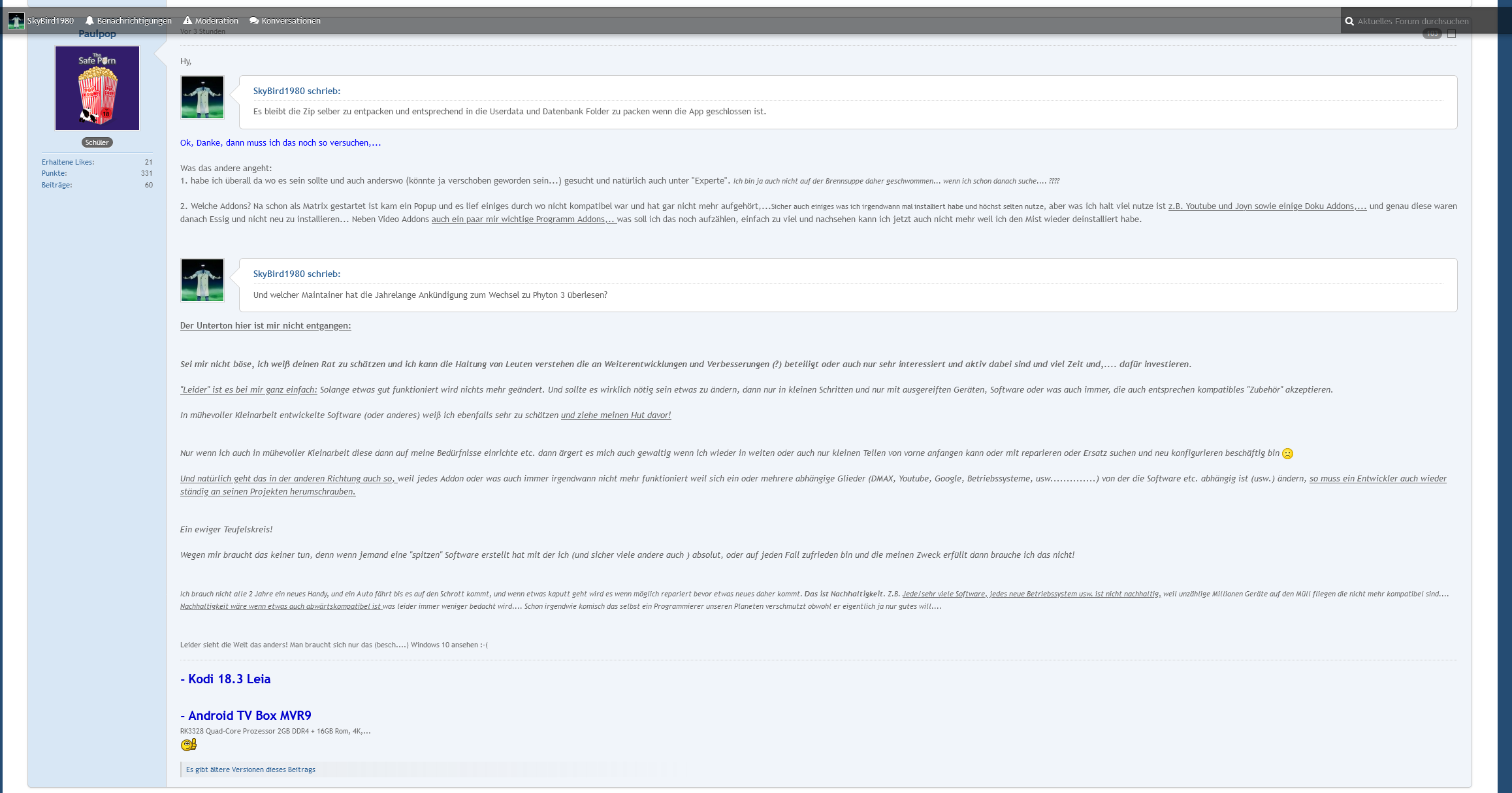Click the underlined text 'auch ein paar mir wichtige Programm Addons,..'
Image resolution: width=1512 pixels, height=793 pixels.
click(523, 219)
